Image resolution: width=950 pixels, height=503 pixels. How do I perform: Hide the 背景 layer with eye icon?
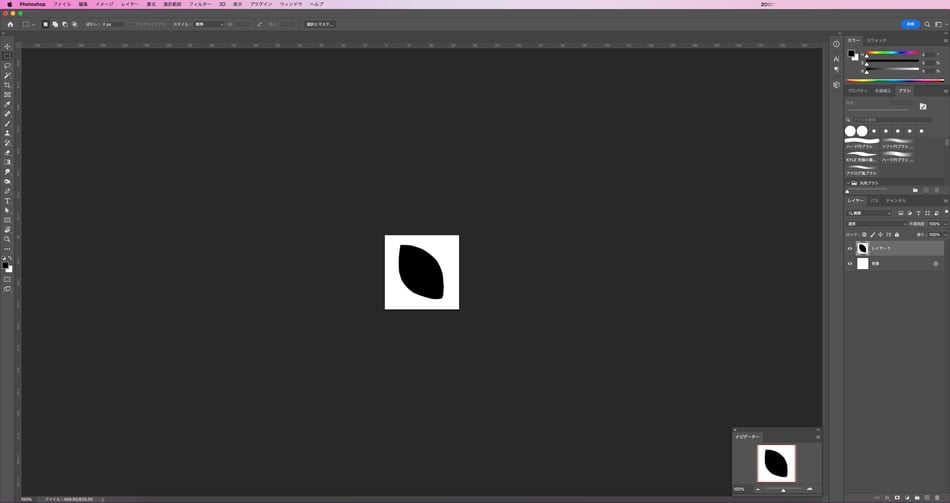click(x=849, y=264)
